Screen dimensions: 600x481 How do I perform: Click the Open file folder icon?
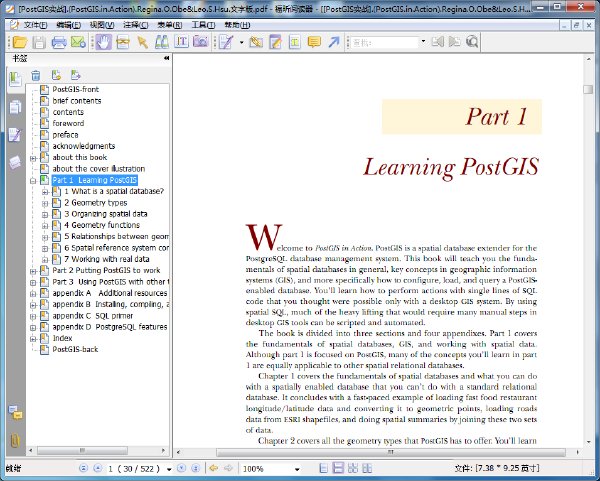(20, 42)
